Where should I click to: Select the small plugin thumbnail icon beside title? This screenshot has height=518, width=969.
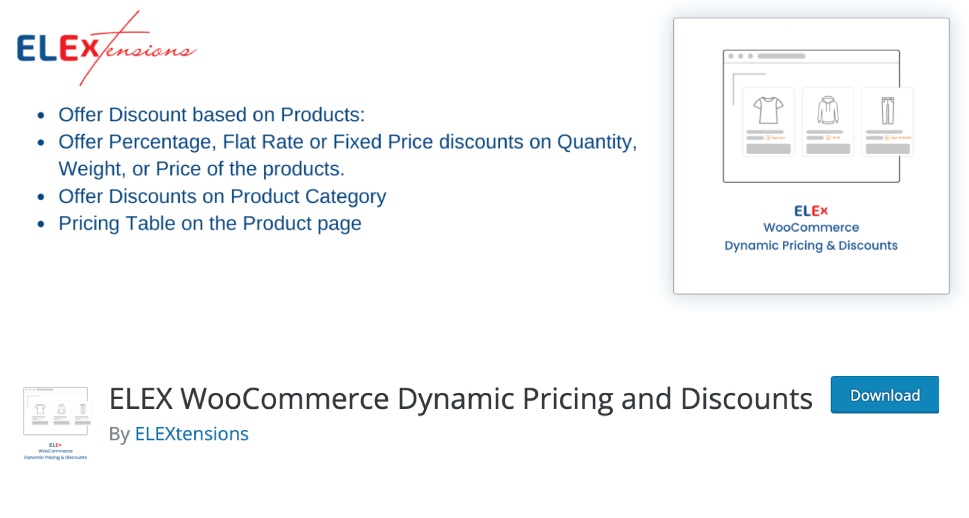56,423
